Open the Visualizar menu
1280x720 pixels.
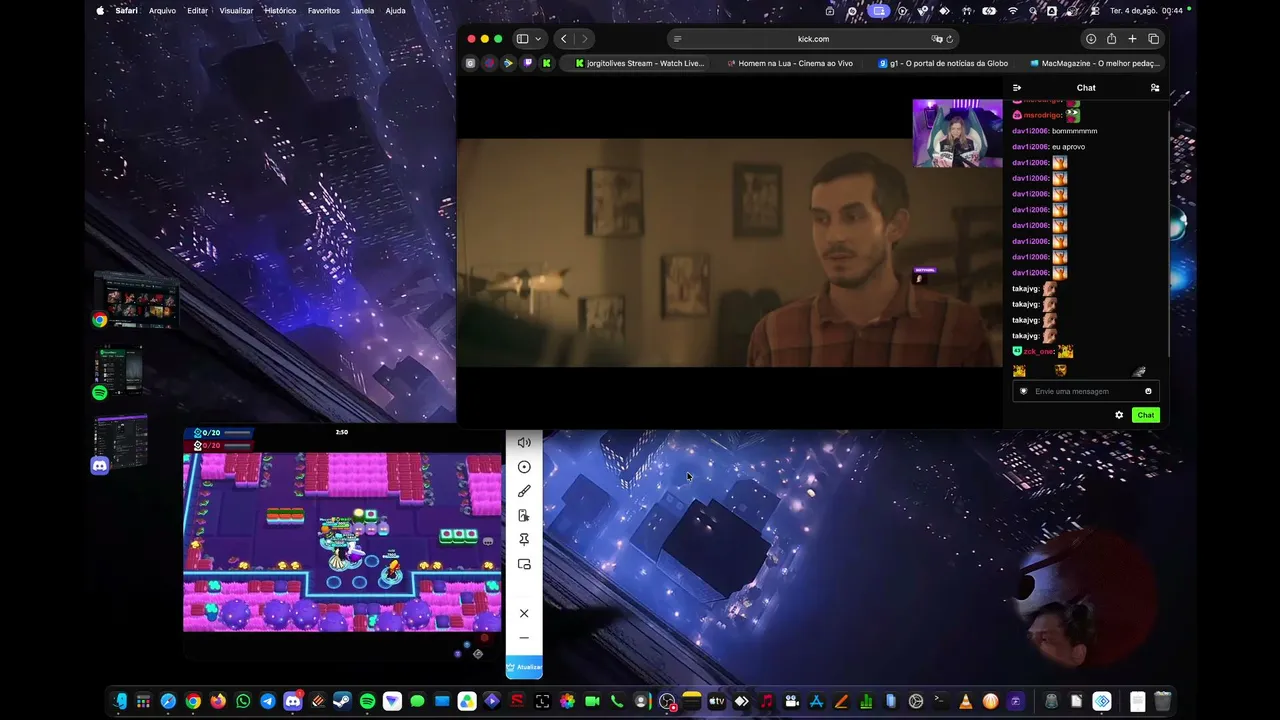[x=236, y=11]
